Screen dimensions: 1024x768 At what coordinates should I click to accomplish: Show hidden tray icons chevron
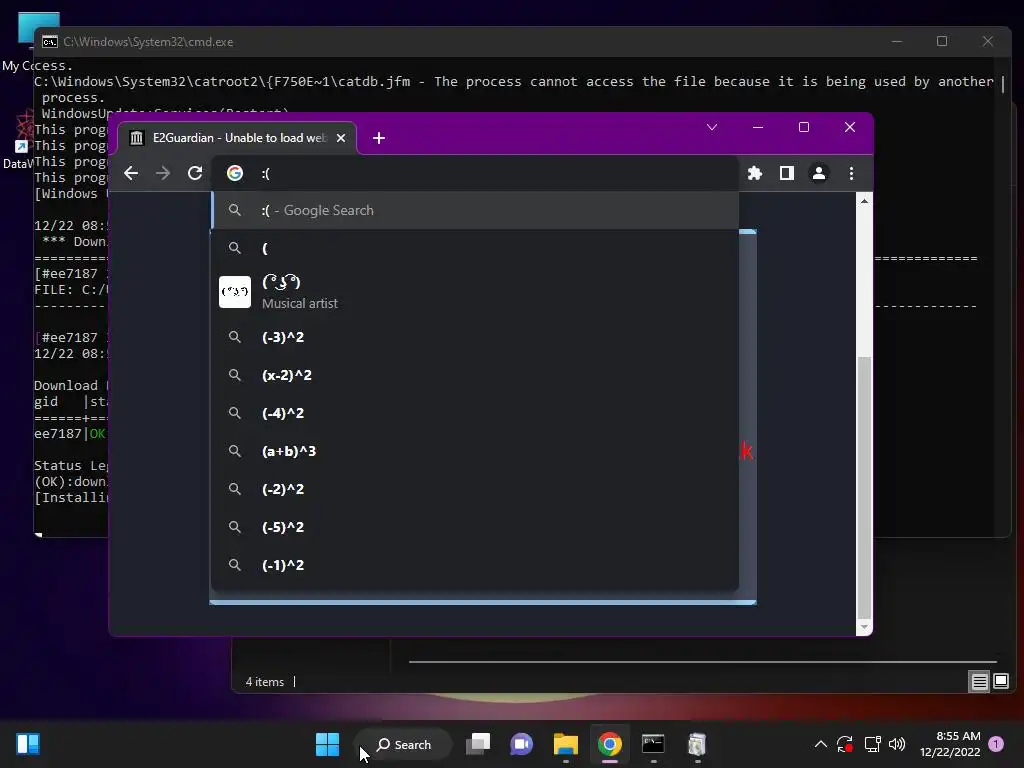point(821,744)
